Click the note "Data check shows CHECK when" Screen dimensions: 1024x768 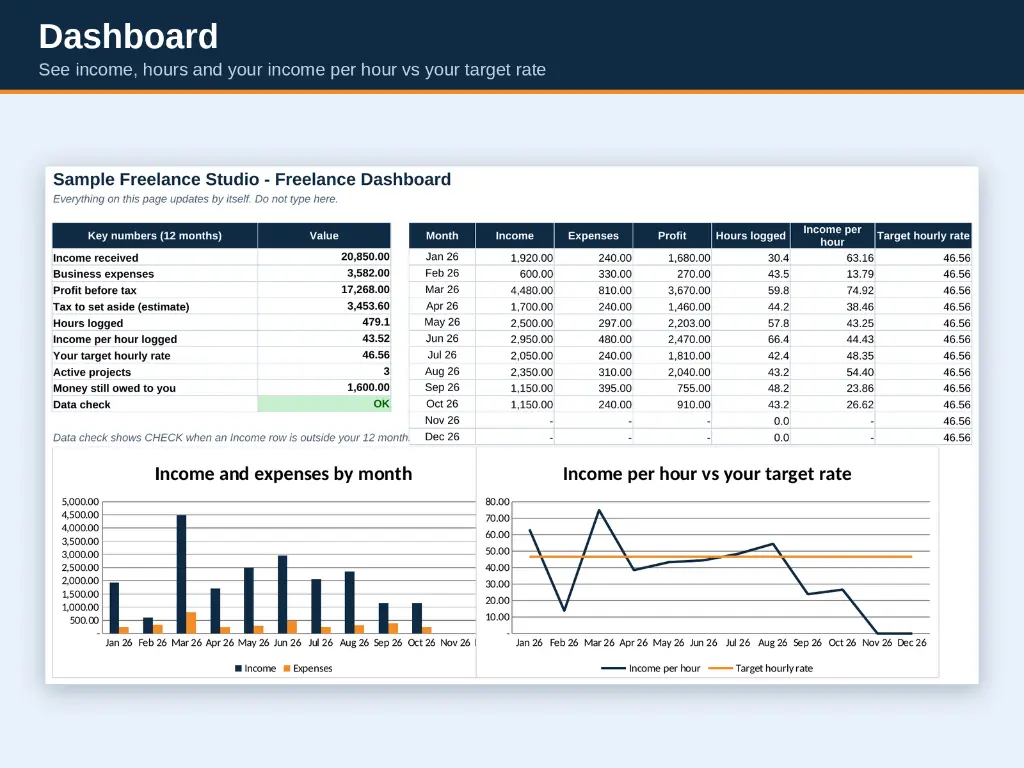point(231,438)
